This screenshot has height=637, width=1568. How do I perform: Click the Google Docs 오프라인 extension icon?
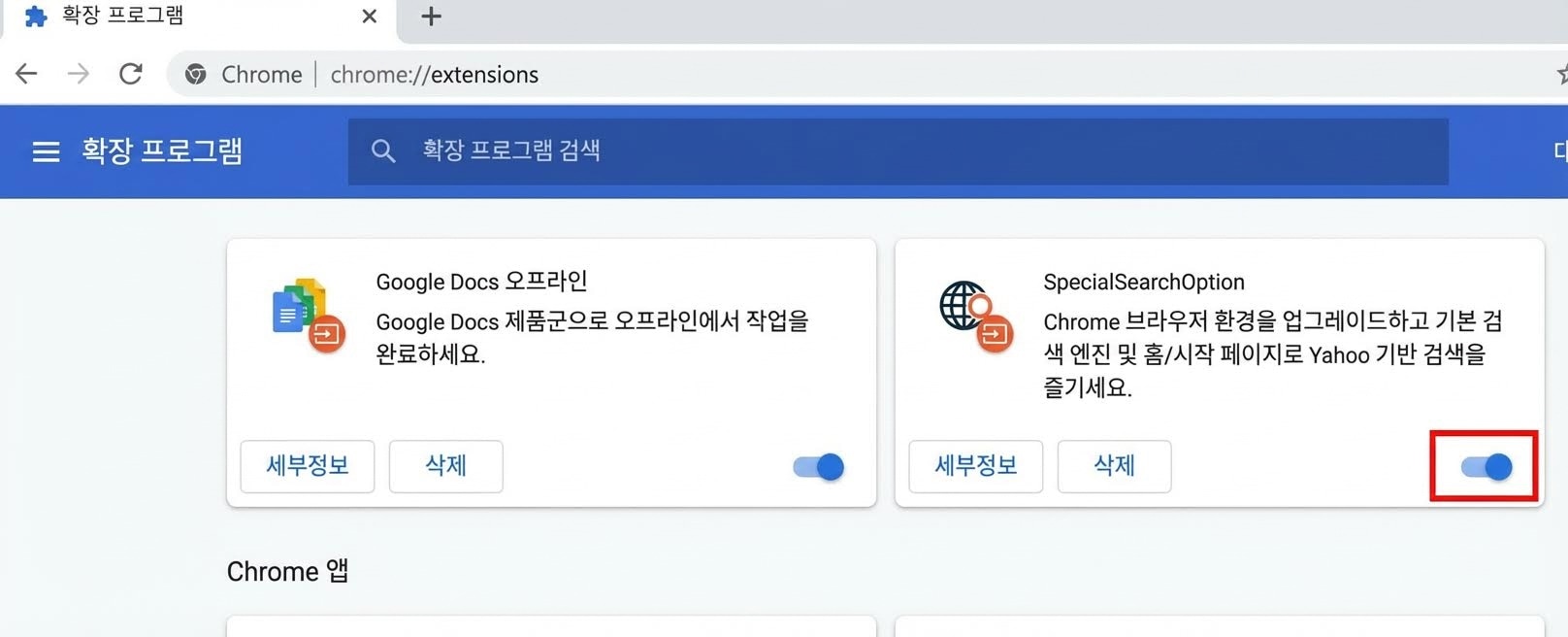[x=309, y=316]
